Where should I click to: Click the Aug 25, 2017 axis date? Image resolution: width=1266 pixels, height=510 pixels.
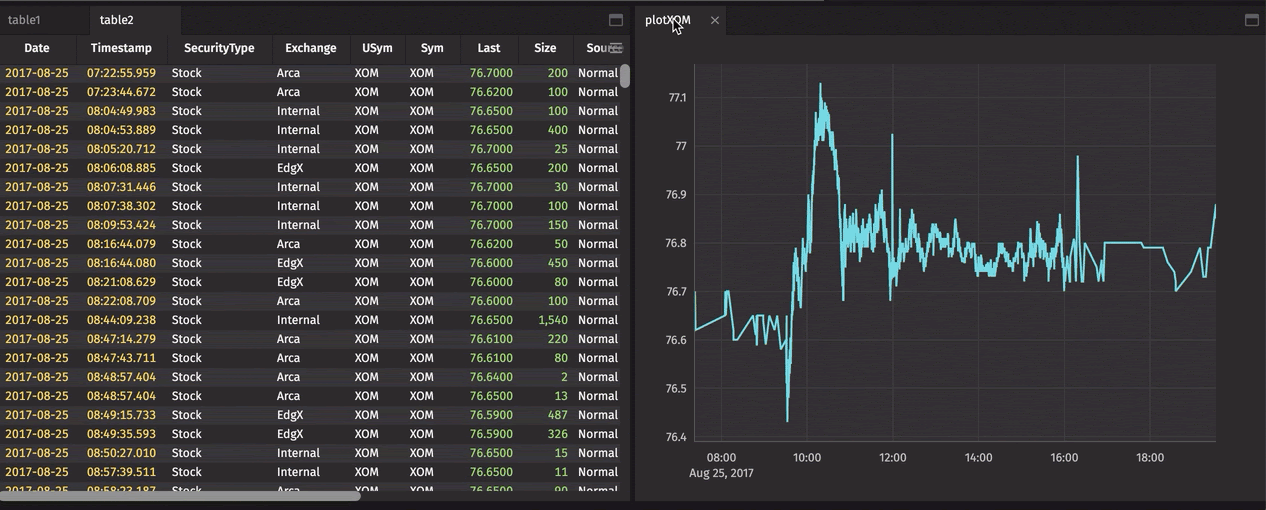coord(721,473)
